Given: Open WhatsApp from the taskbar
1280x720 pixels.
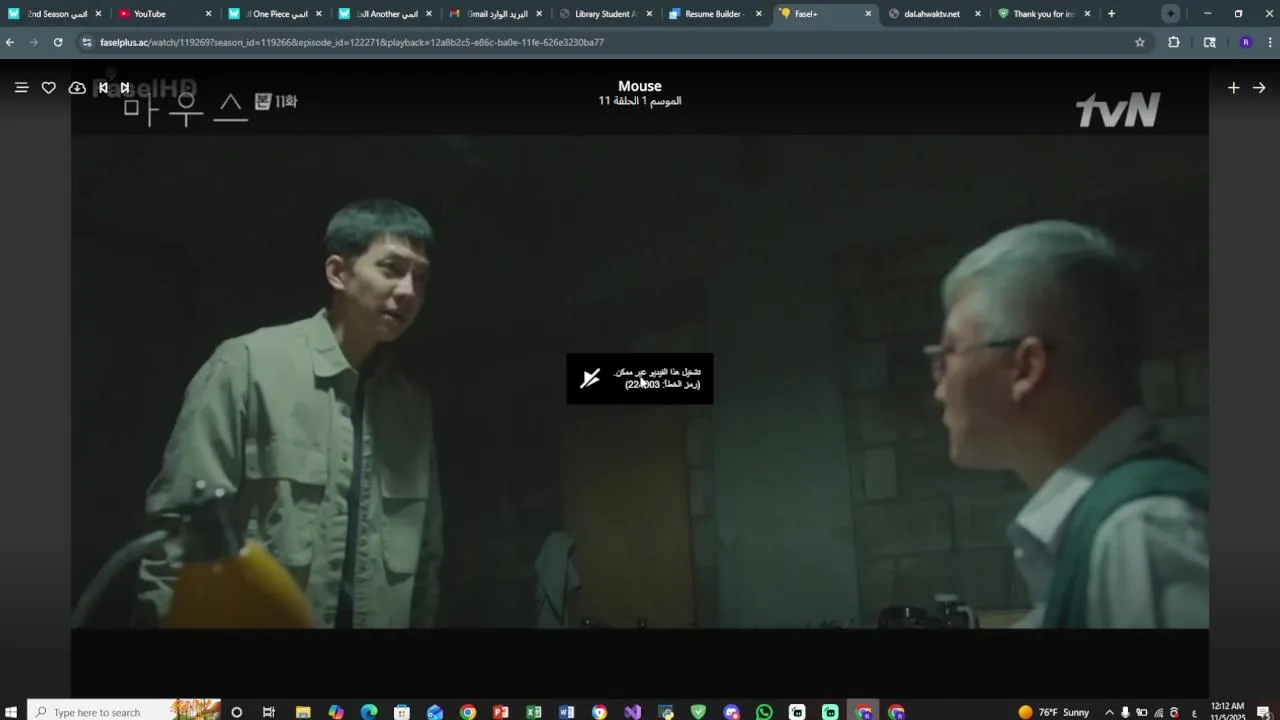Looking at the screenshot, I should point(765,712).
